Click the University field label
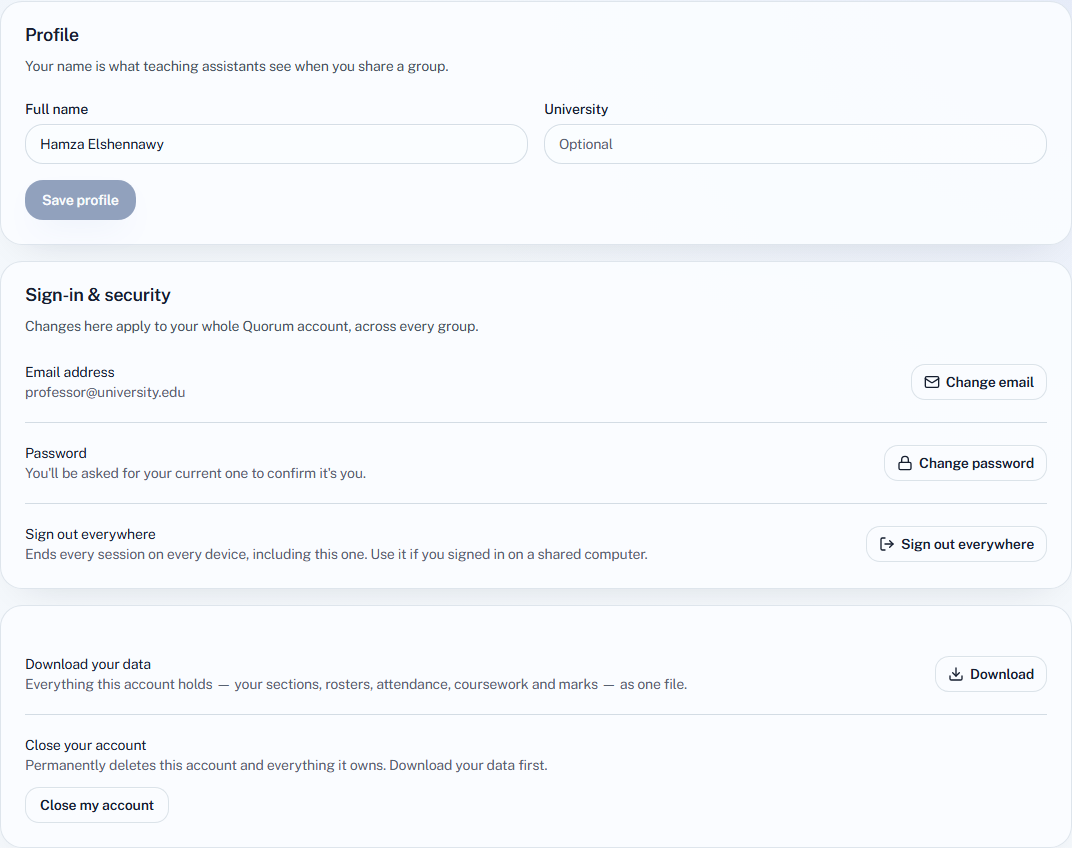 pyautogui.click(x=576, y=109)
